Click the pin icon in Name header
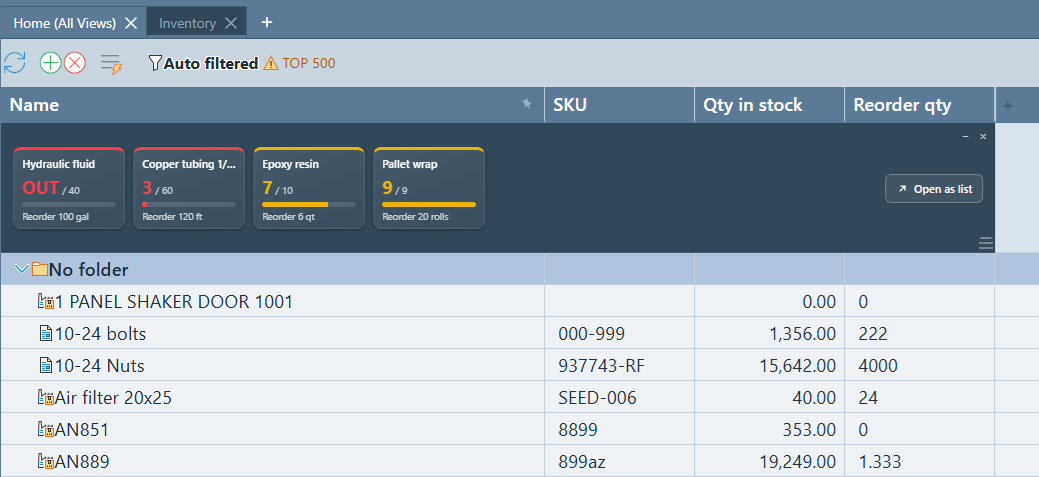1039x477 pixels. 527,103
